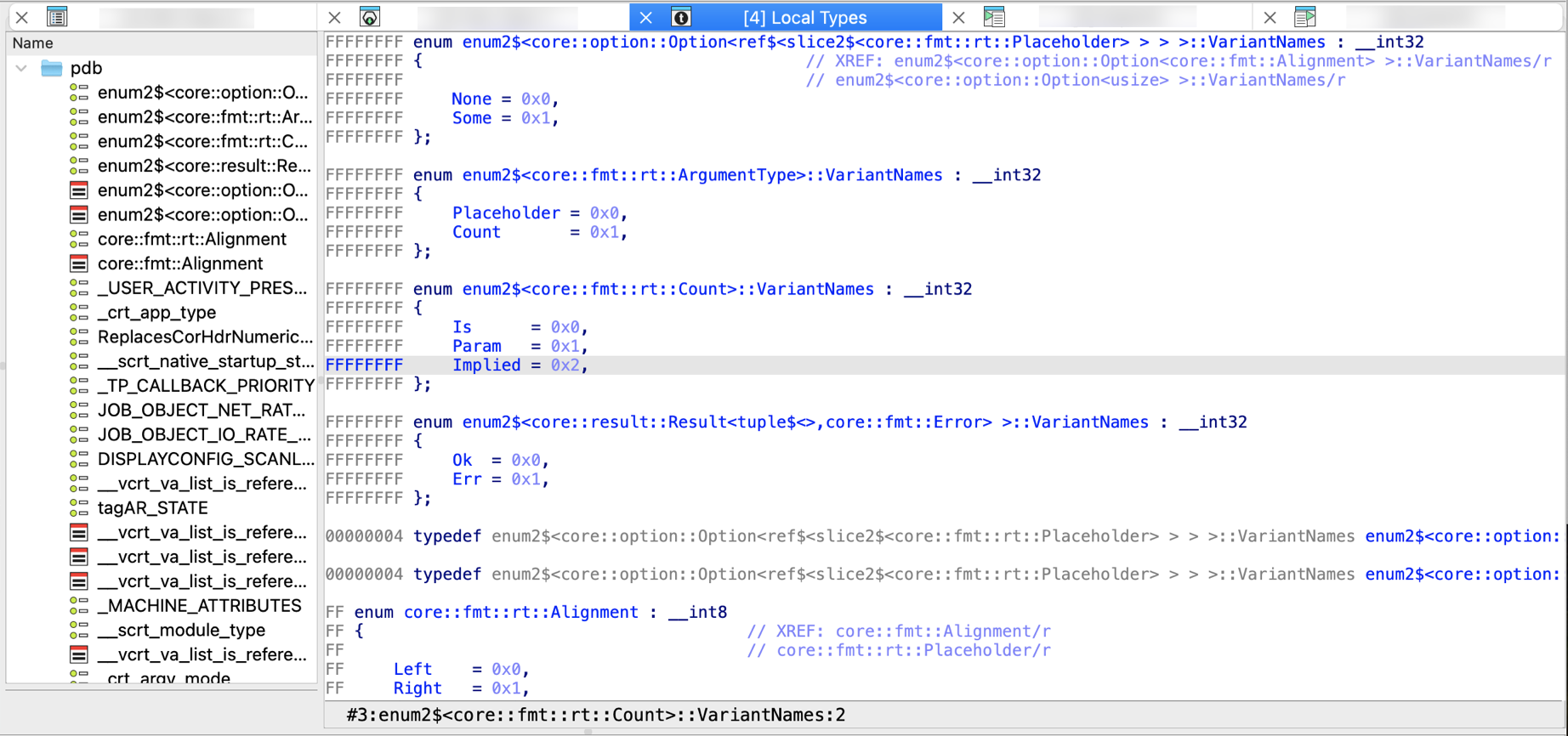Close the Local Types tab
1568x736 pixels.
pos(646,17)
